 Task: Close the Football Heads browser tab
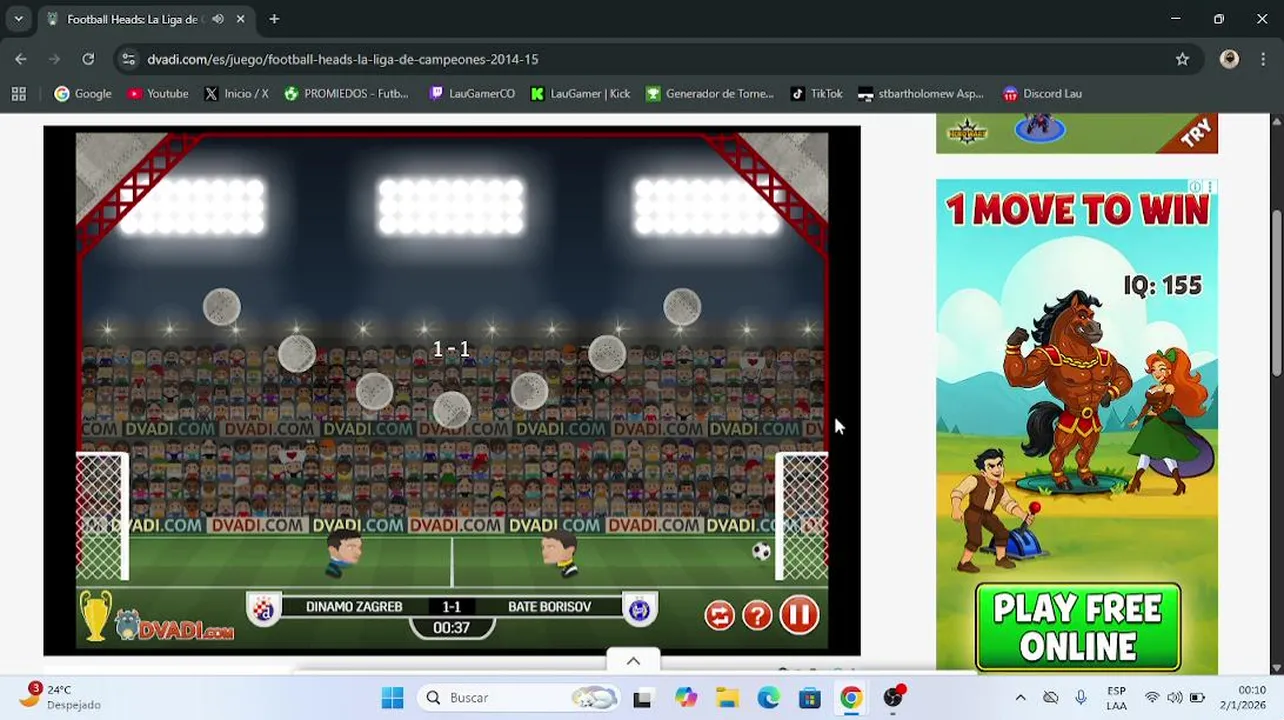point(241,19)
